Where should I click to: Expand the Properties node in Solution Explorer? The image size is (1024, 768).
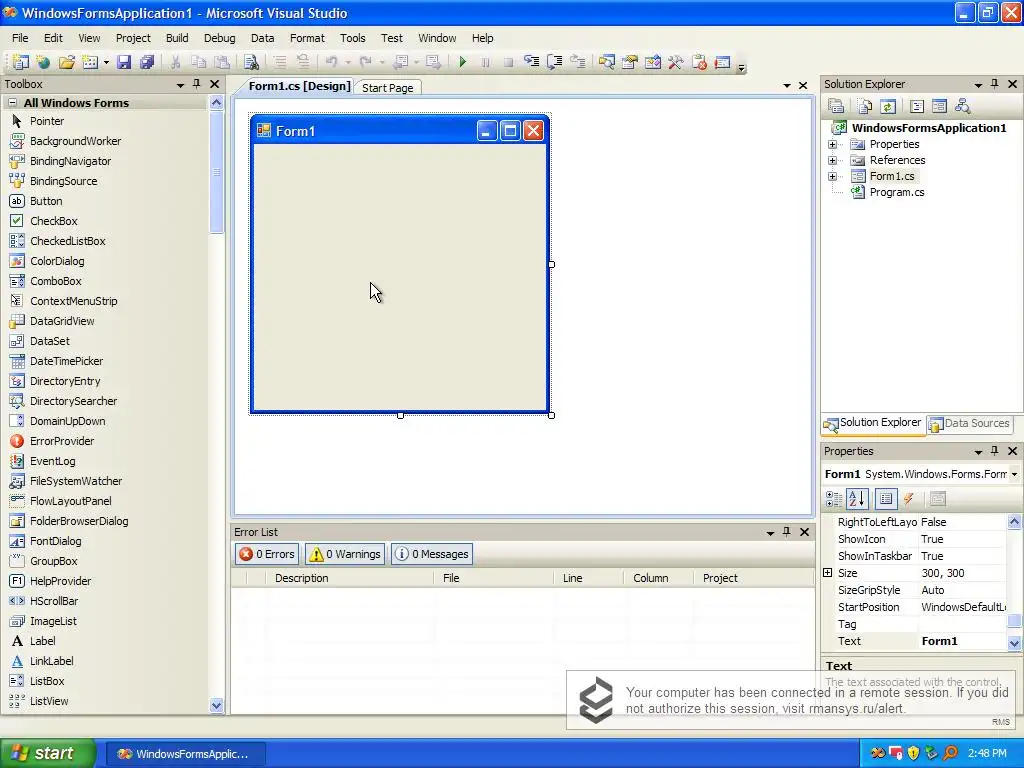tap(833, 144)
